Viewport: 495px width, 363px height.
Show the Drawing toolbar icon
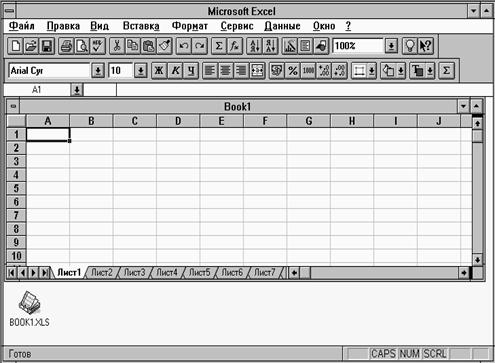(x=321, y=46)
